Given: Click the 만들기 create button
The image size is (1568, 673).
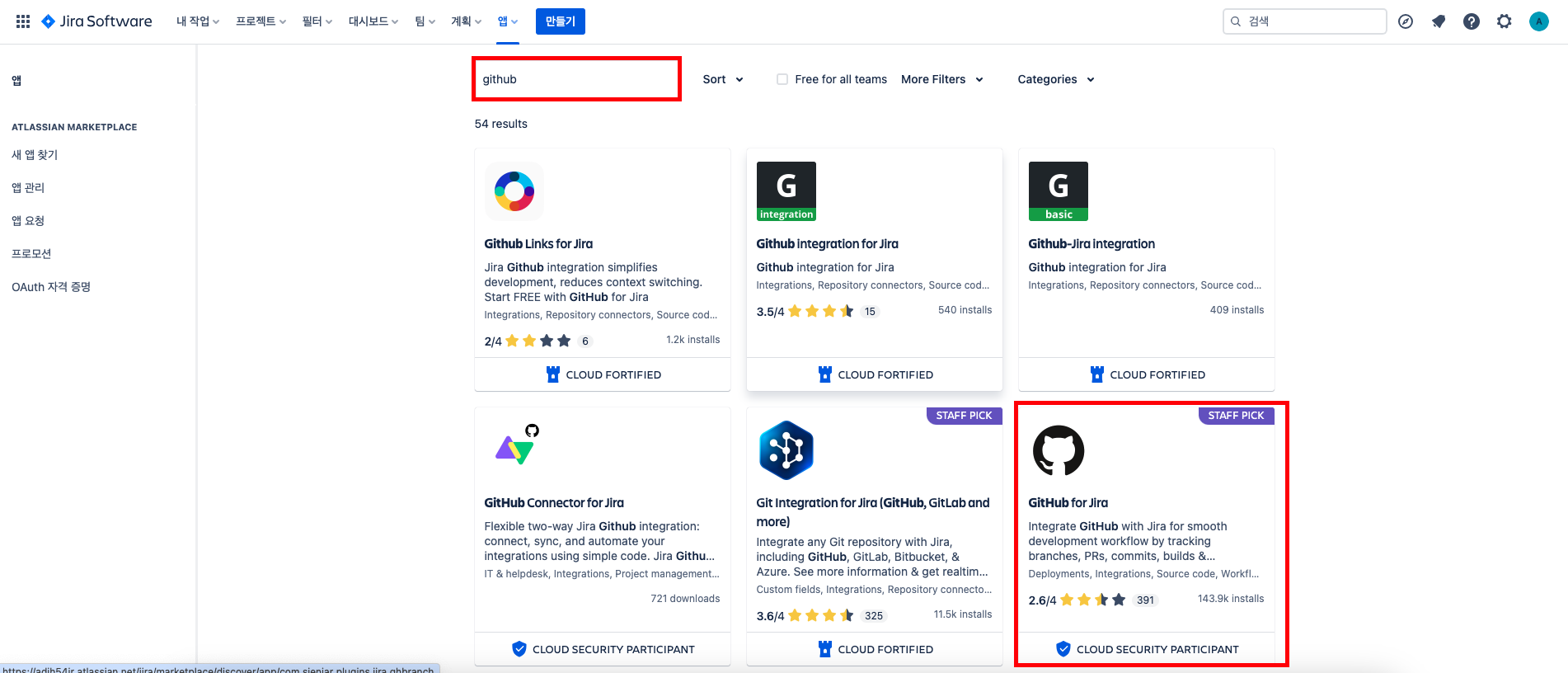Looking at the screenshot, I should point(561,21).
